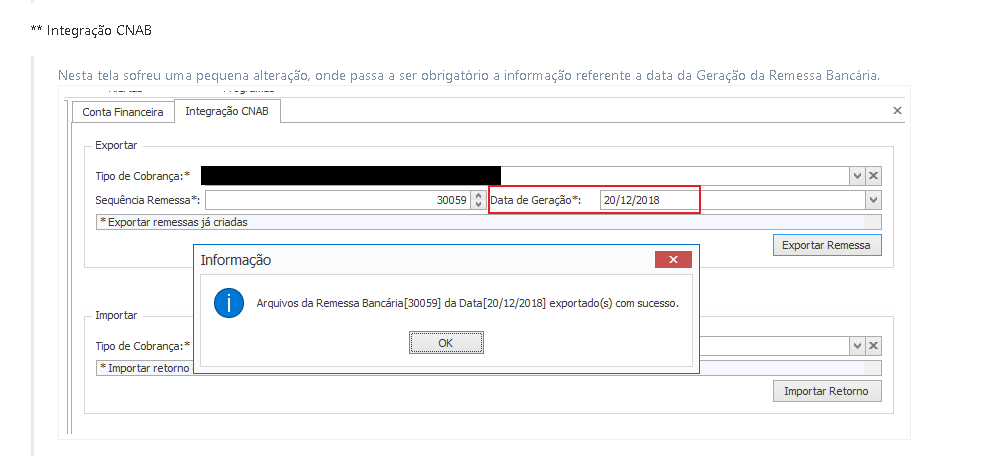Switch to the Conta Financeira tab

click(122, 112)
